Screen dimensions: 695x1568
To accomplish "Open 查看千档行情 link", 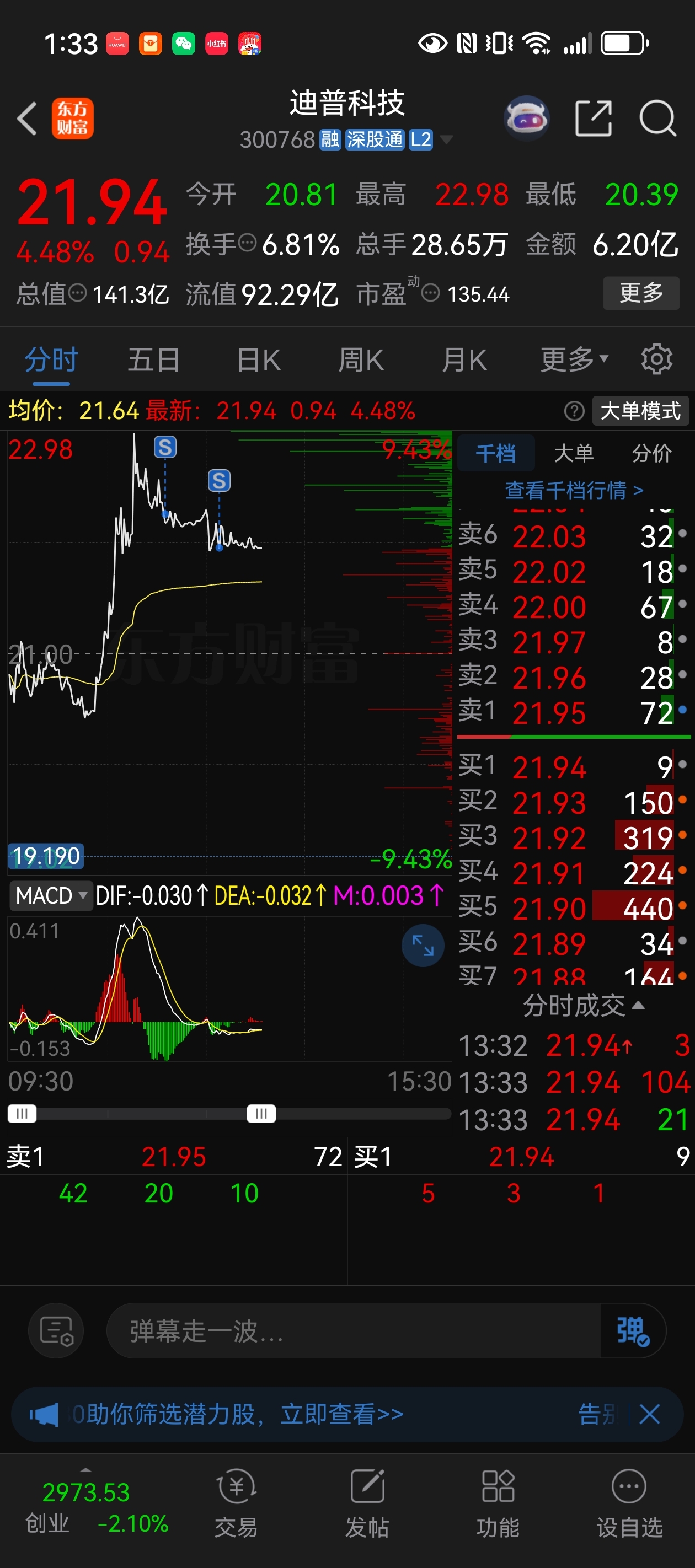I will click(x=574, y=490).
